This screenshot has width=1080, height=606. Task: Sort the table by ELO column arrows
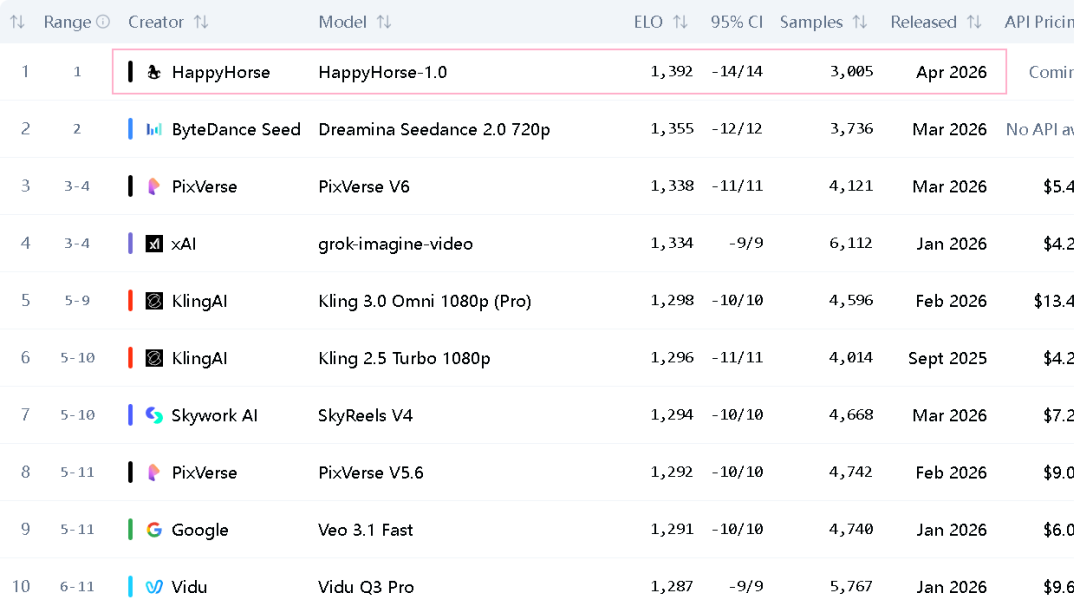tap(681, 22)
